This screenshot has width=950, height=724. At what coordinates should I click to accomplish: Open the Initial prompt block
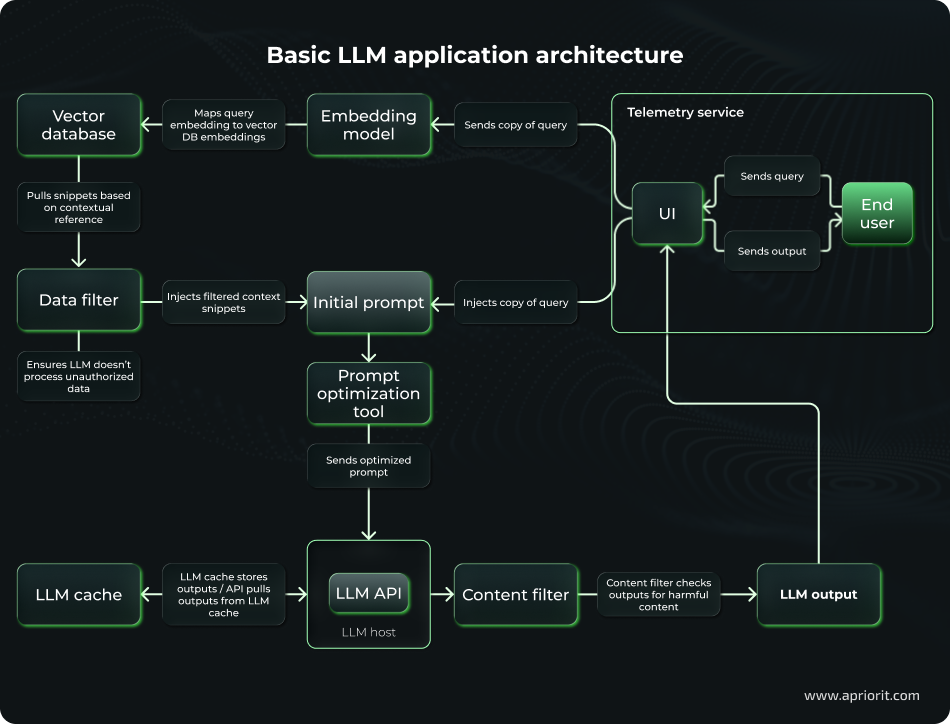click(369, 302)
